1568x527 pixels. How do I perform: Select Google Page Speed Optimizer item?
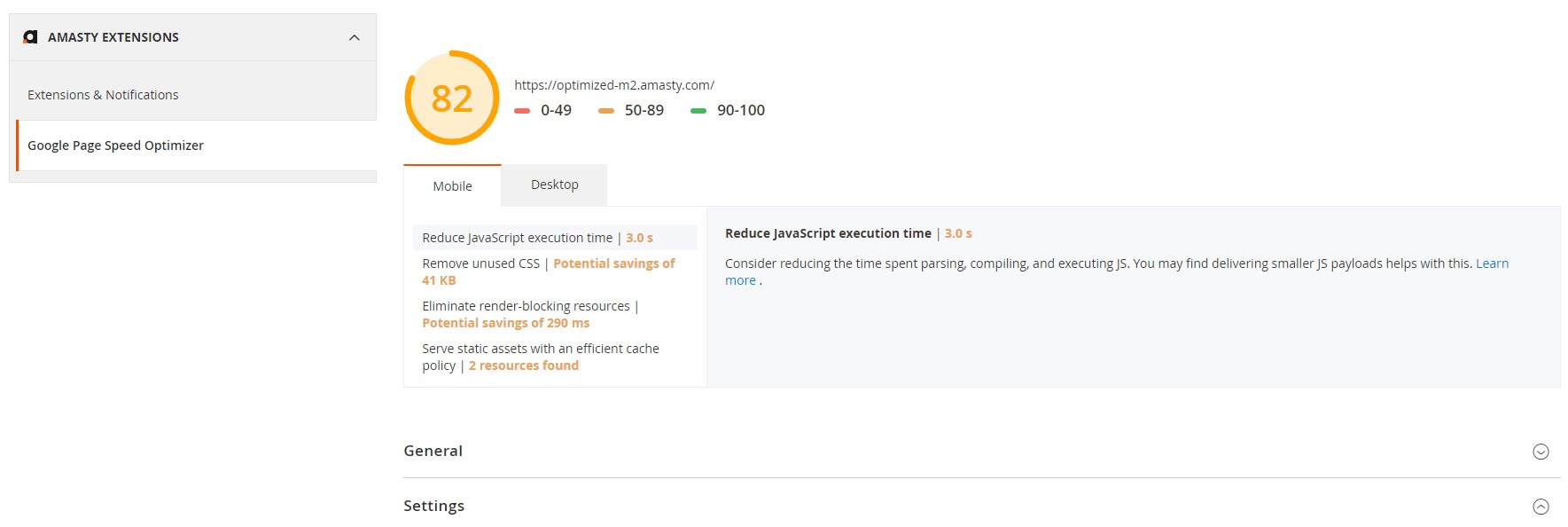(115, 146)
